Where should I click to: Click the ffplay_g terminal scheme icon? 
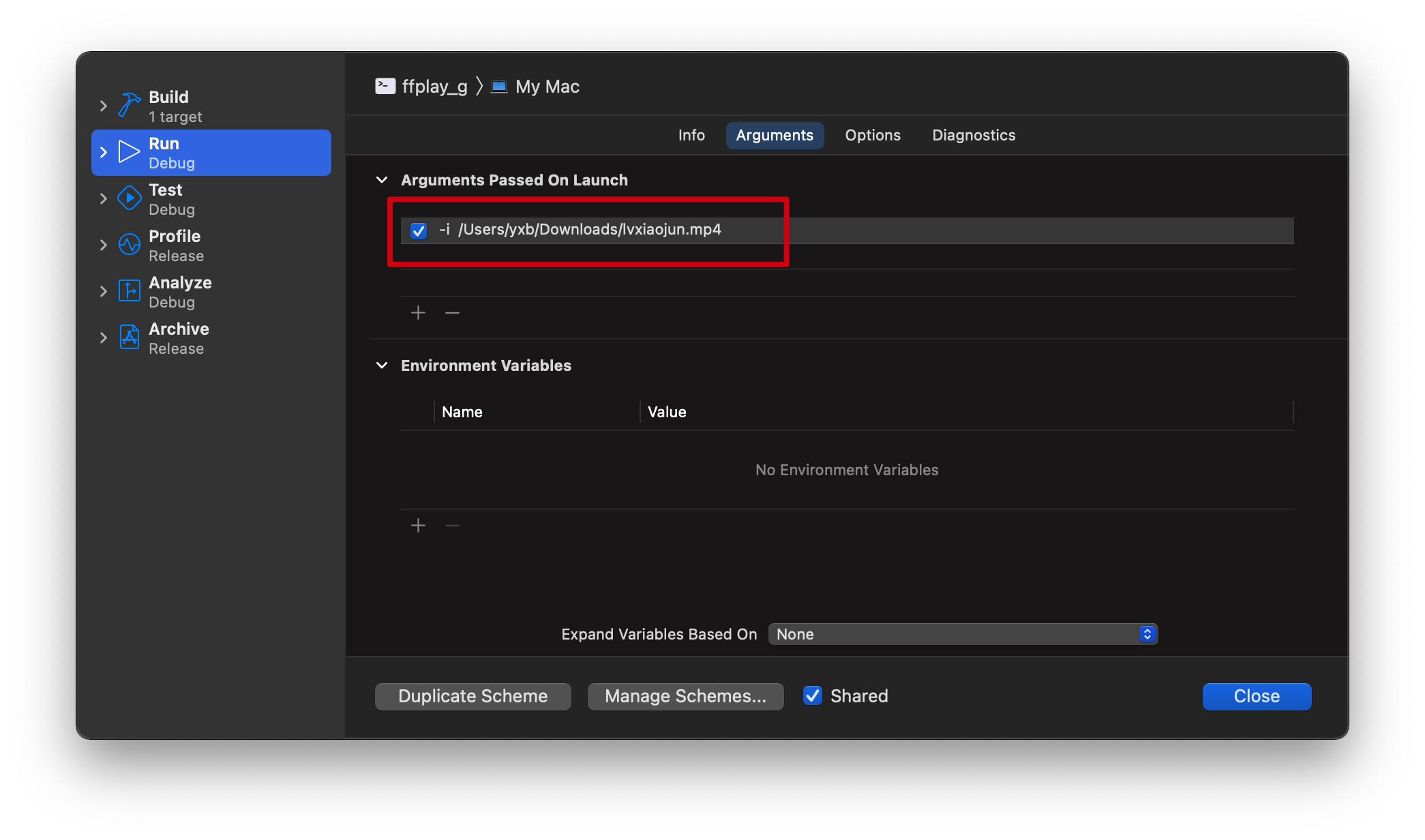(385, 86)
